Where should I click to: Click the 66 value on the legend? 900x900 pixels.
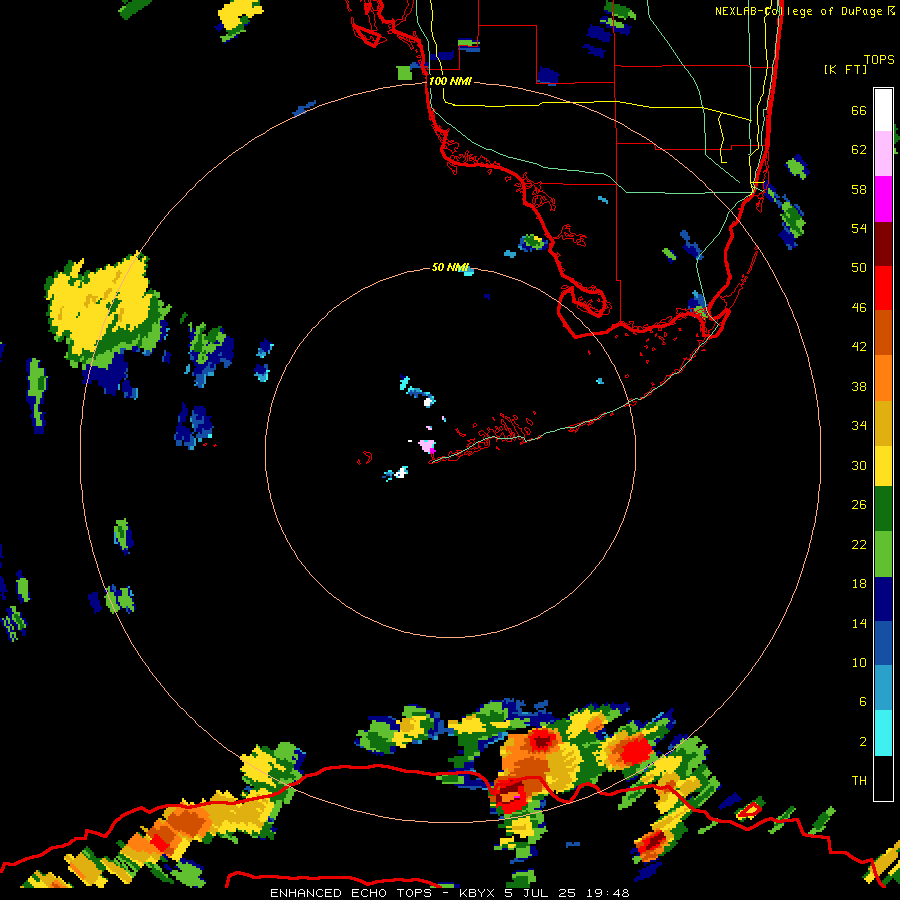[x=859, y=110]
